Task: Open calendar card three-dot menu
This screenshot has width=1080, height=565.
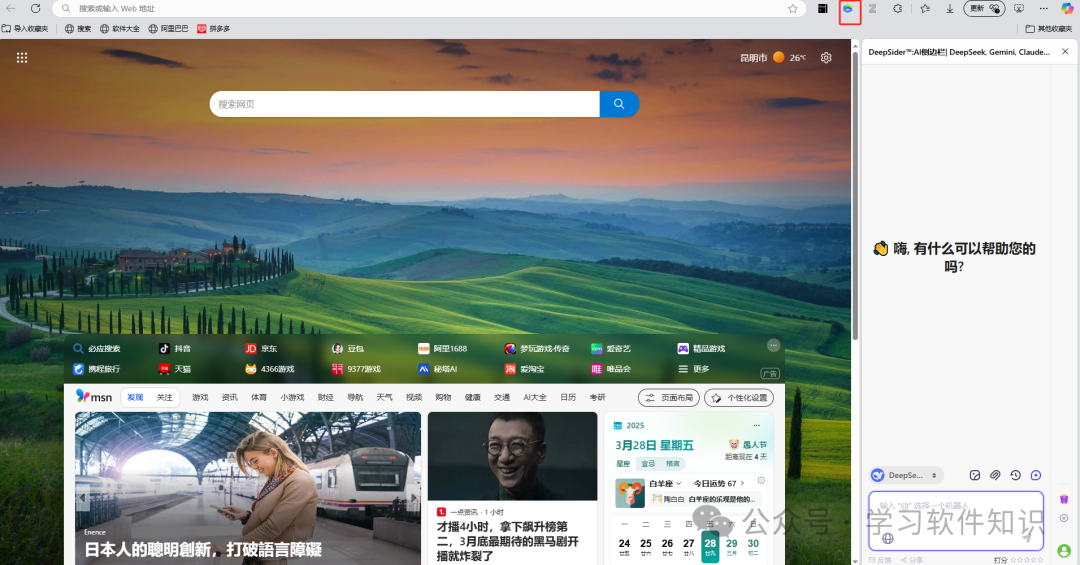Action: pos(756,425)
